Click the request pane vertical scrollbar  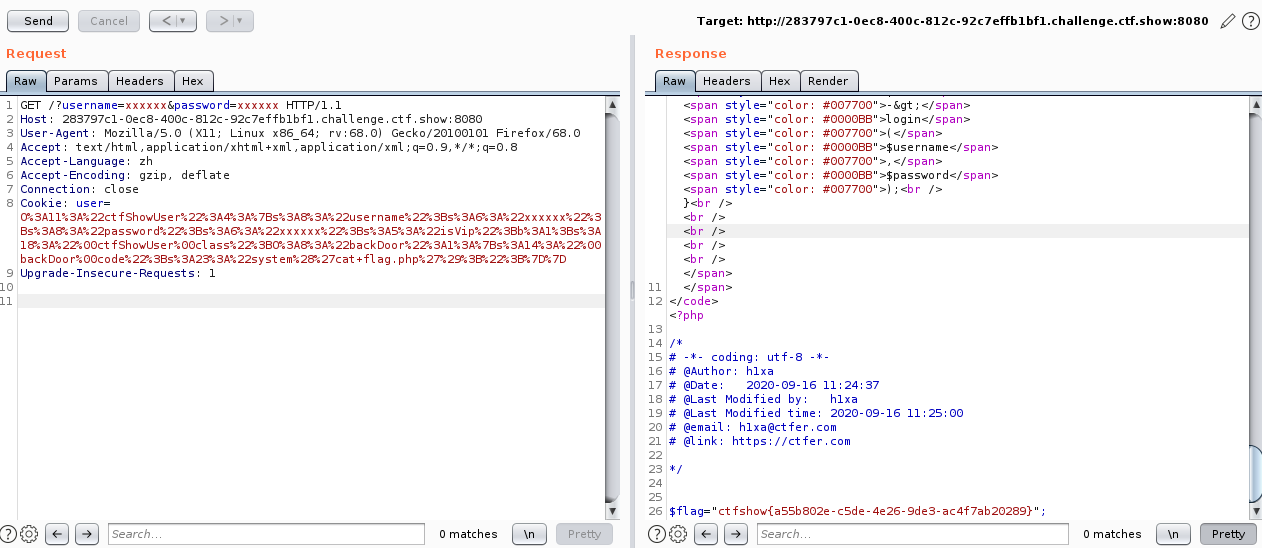click(611, 307)
